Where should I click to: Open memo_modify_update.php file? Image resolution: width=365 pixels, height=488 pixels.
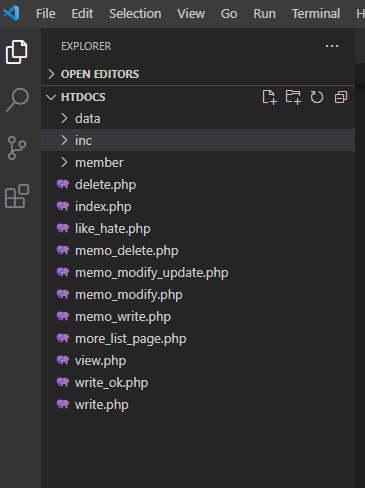coord(152,273)
